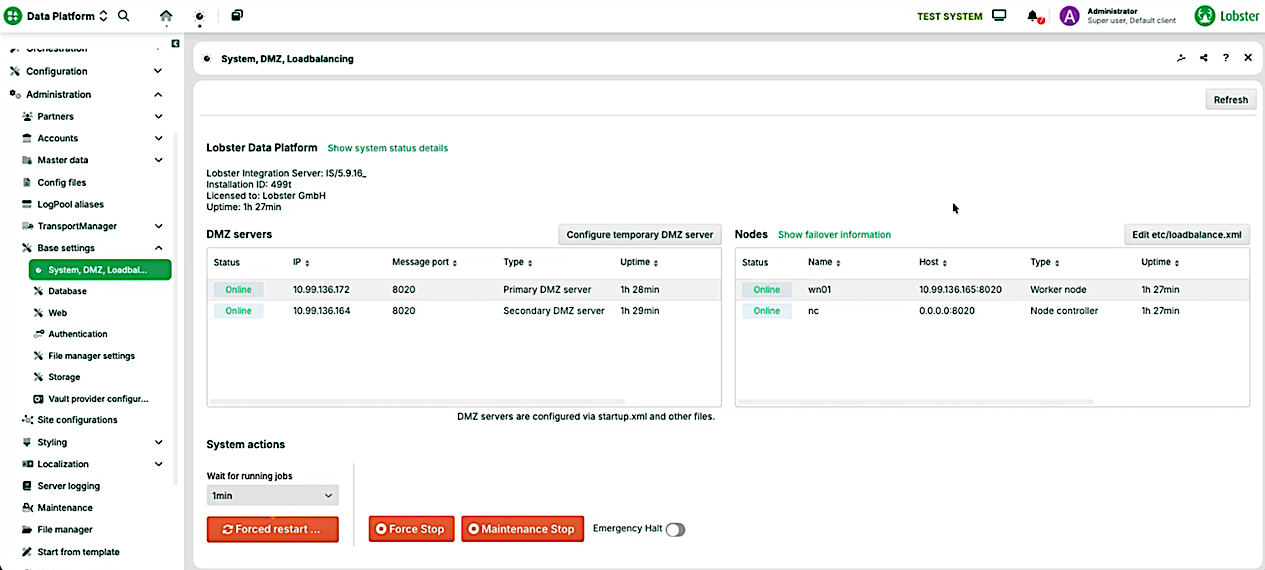Open Wait for running jobs dropdown
The width and height of the screenshot is (1265, 570).
point(272,495)
